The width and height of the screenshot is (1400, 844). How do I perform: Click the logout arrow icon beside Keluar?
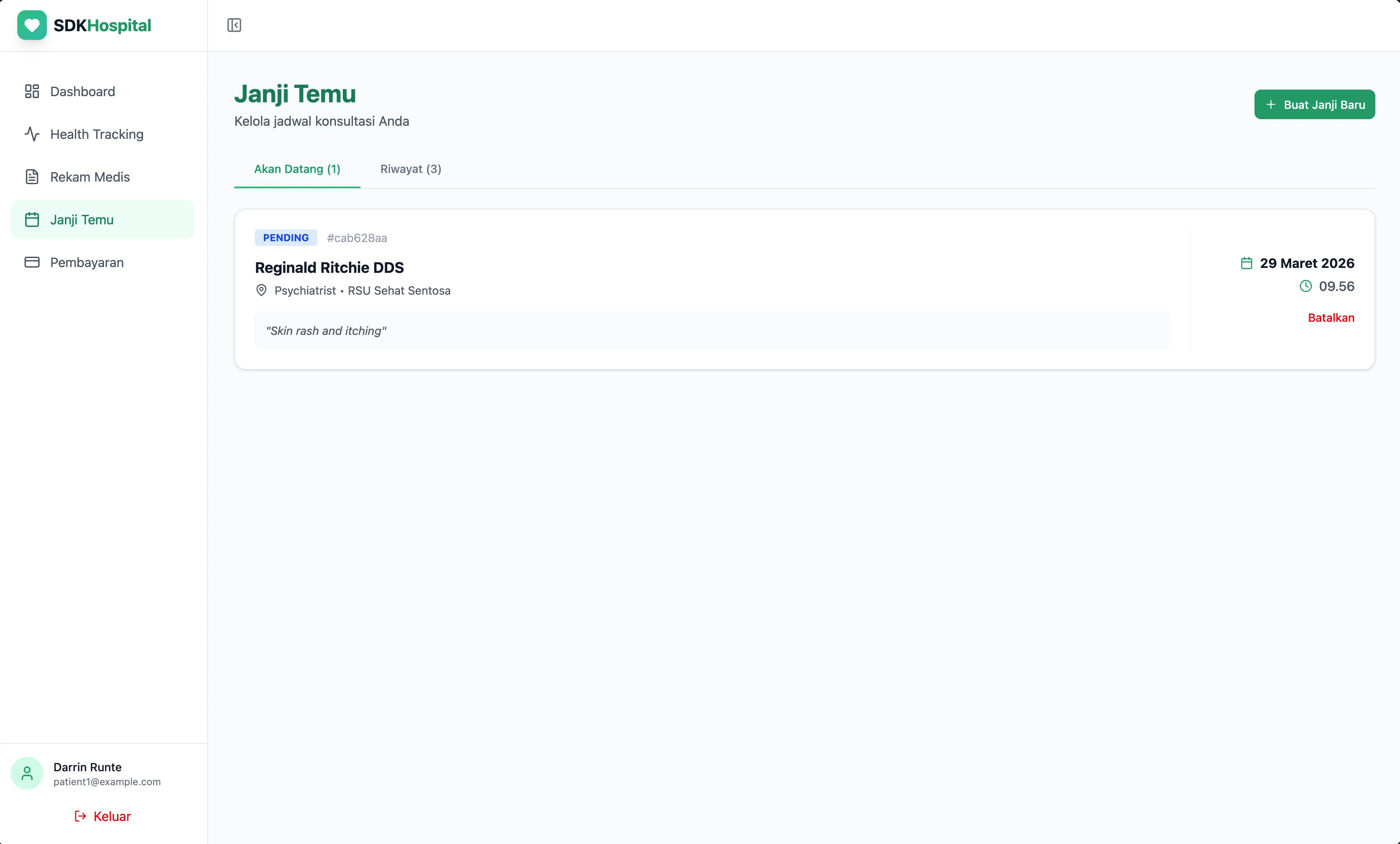pyautogui.click(x=81, y=816)
